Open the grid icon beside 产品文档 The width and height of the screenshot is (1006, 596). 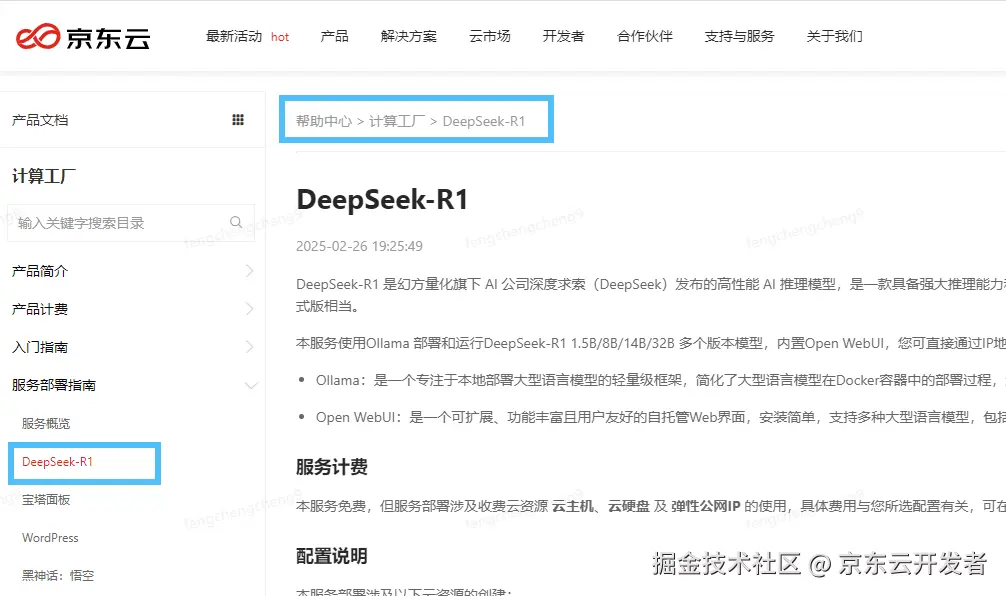(238, 119)
